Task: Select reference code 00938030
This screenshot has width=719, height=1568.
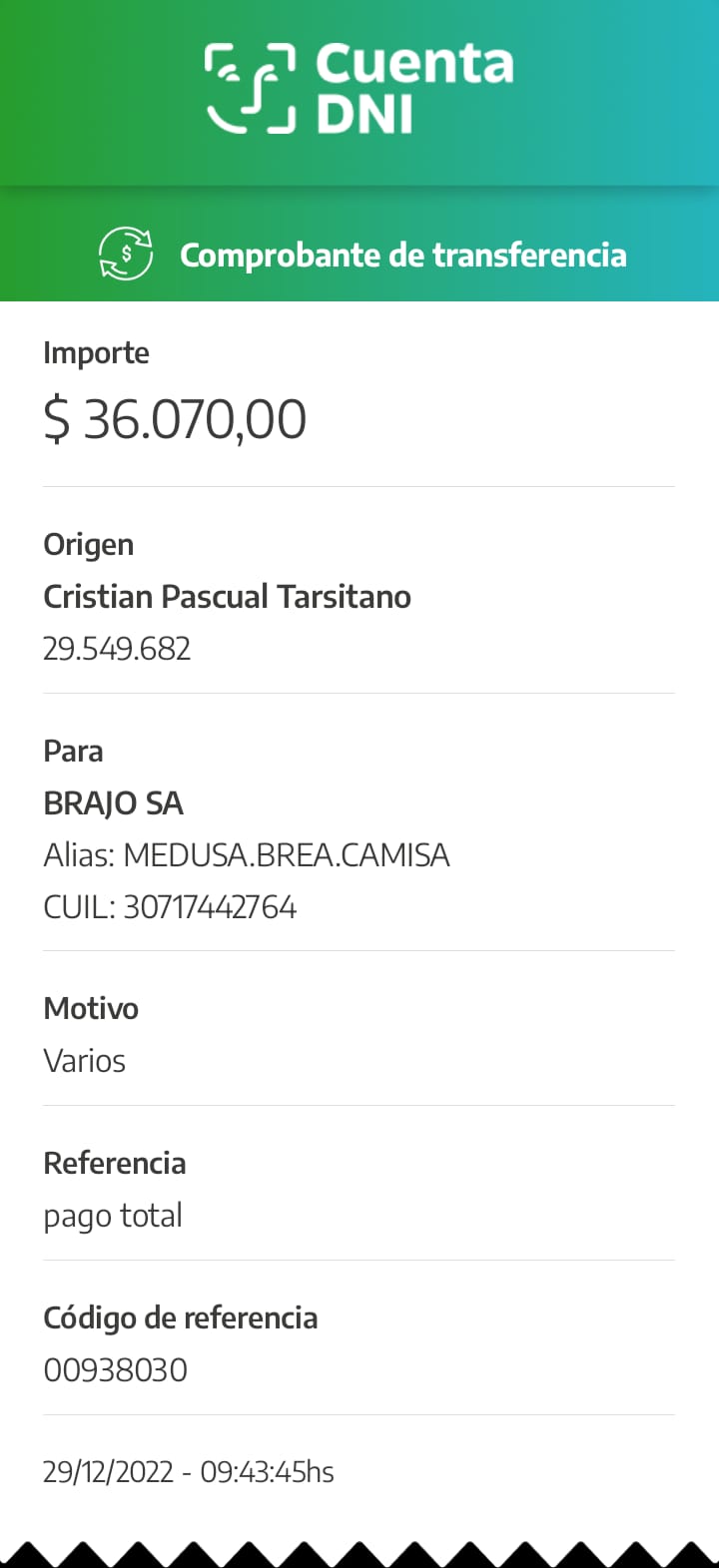Action: [x=115, y=1370]
